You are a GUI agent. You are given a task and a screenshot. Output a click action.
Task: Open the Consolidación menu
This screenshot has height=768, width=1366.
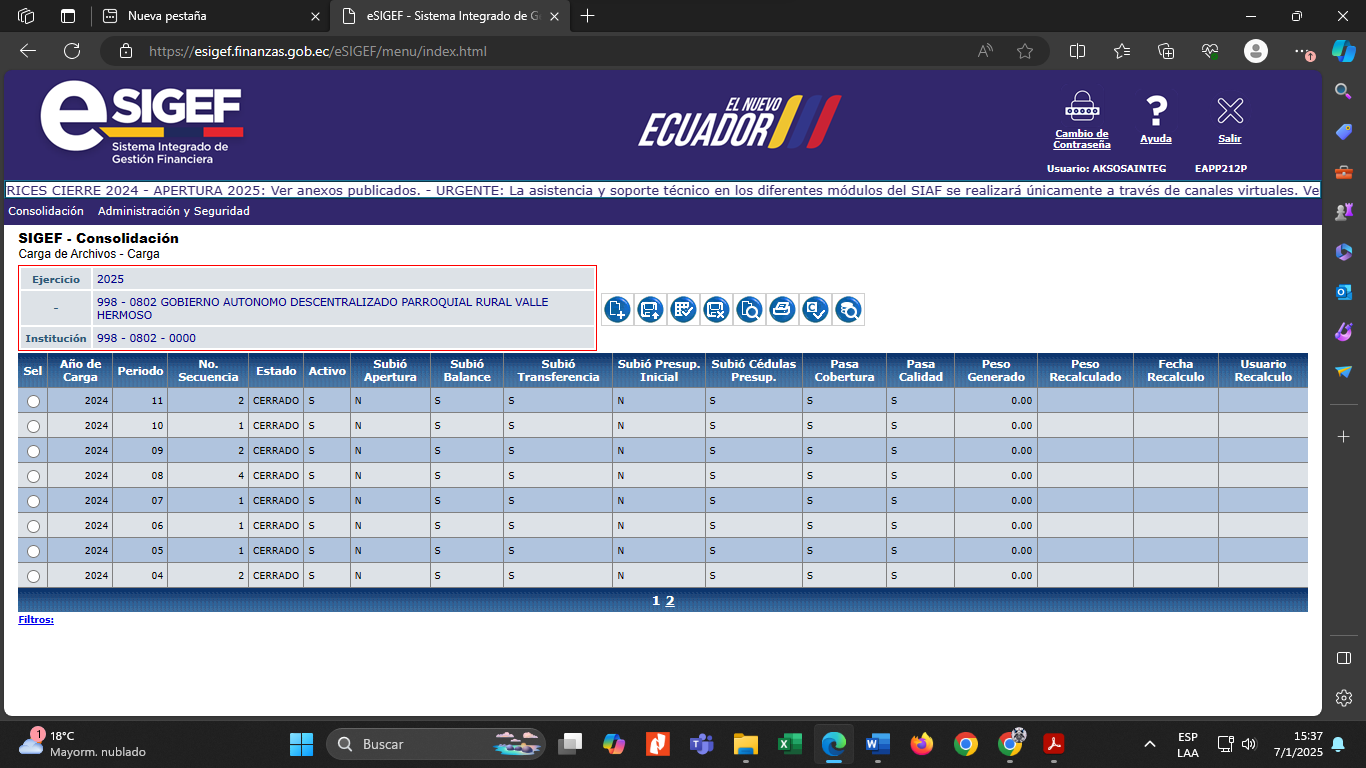click(x=46, y=211)
